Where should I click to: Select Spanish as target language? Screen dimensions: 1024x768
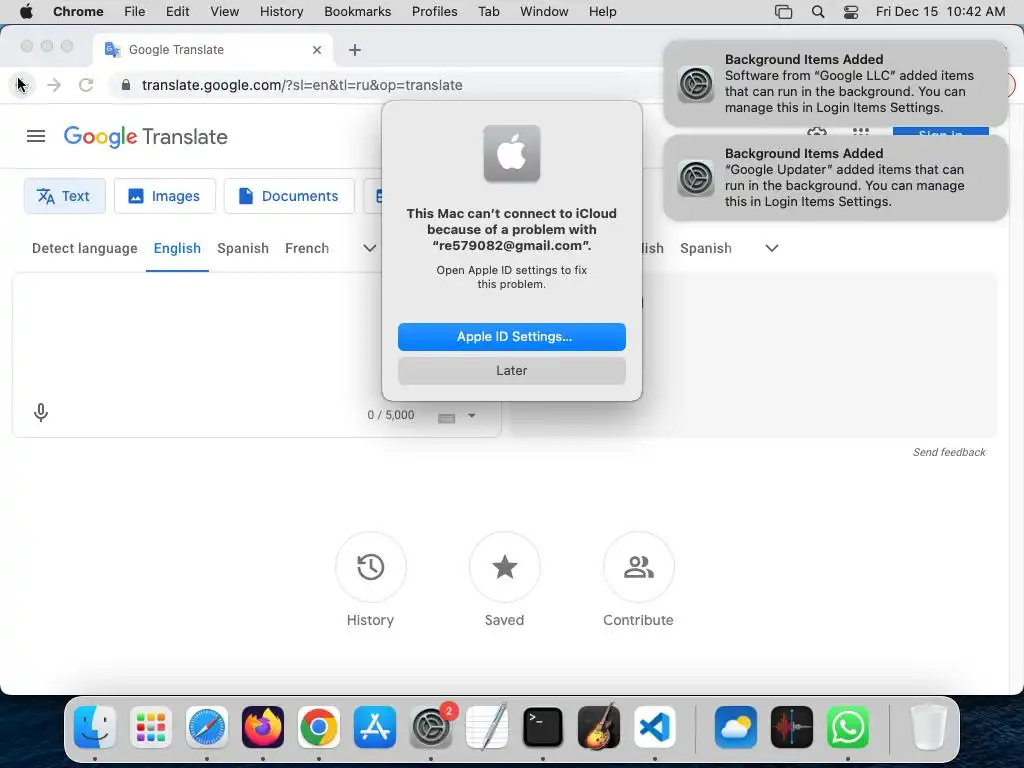pos(706,248)
